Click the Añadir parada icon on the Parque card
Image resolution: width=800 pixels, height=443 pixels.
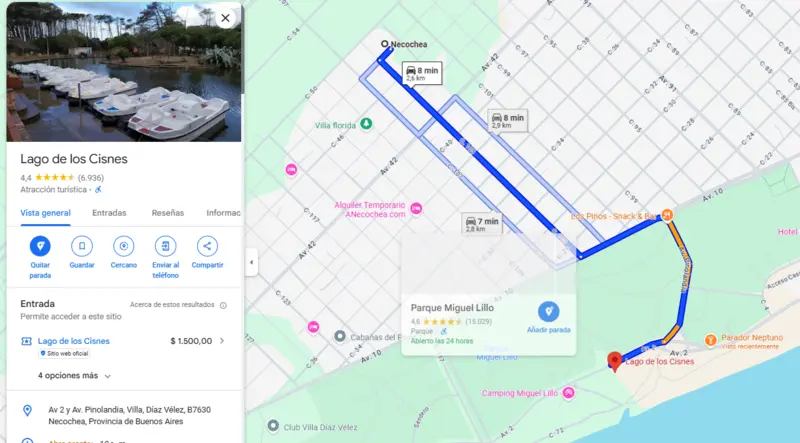tap(548, 311)
